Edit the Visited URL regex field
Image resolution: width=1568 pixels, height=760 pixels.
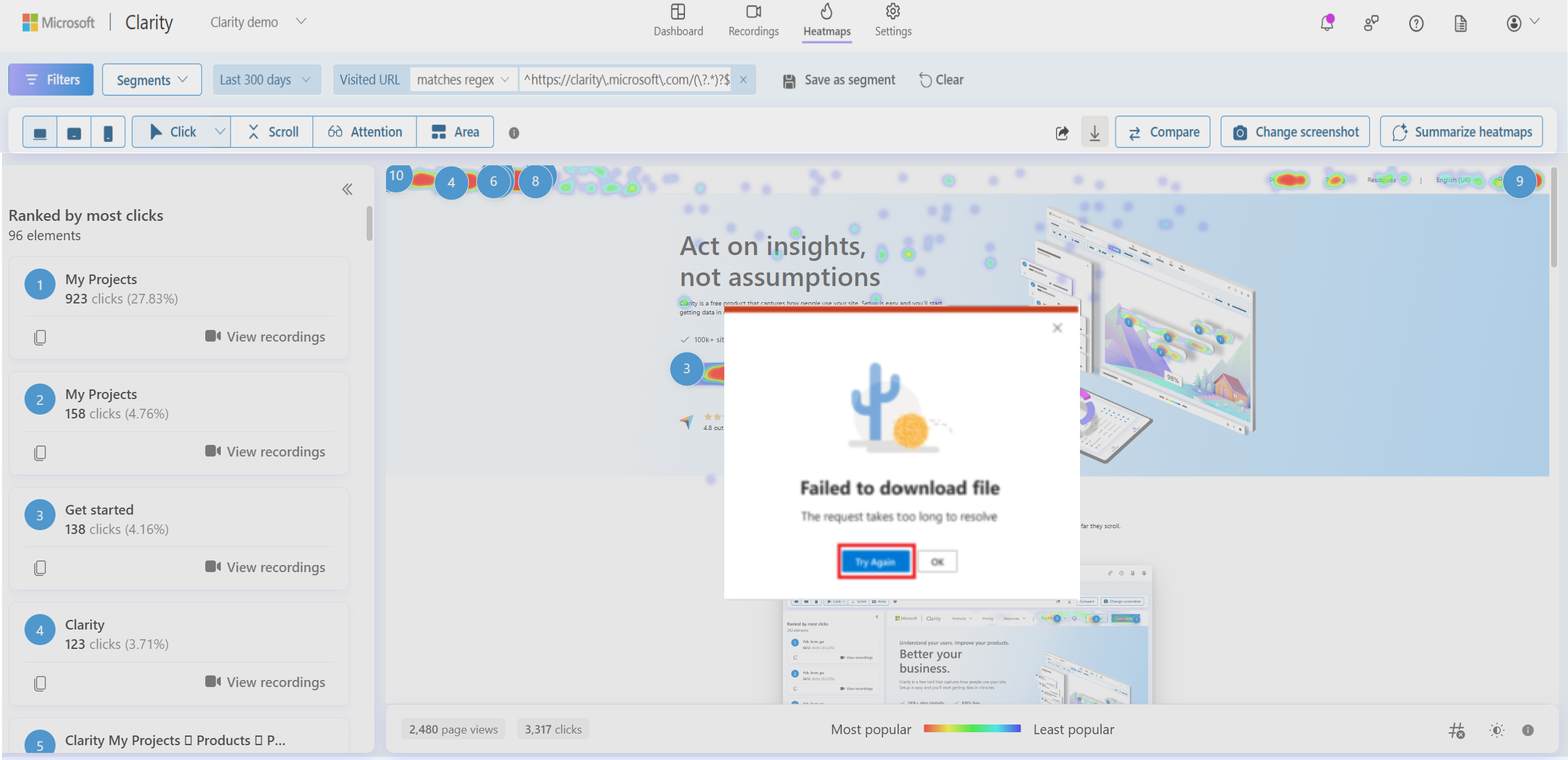tap(626, 79)
